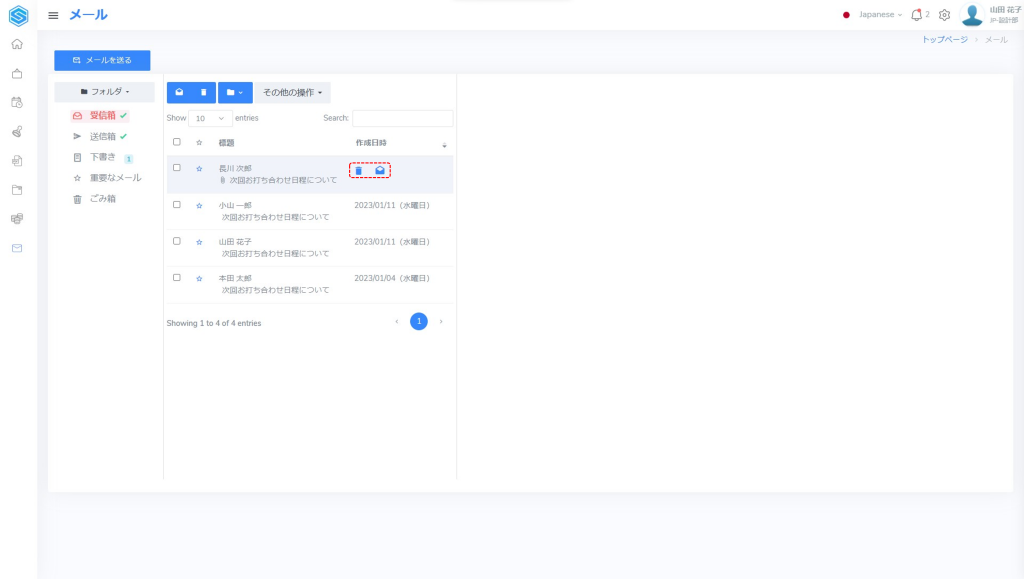
Task: Open the 送信箱 folder
Action: [x=102, y=136]
